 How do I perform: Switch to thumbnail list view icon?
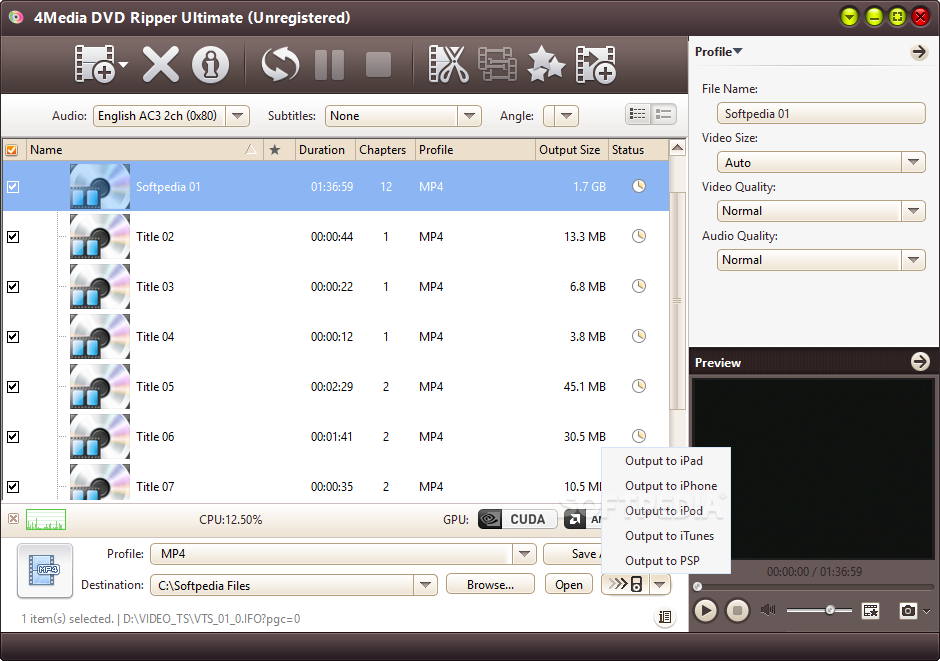click(x=638, y=114)
